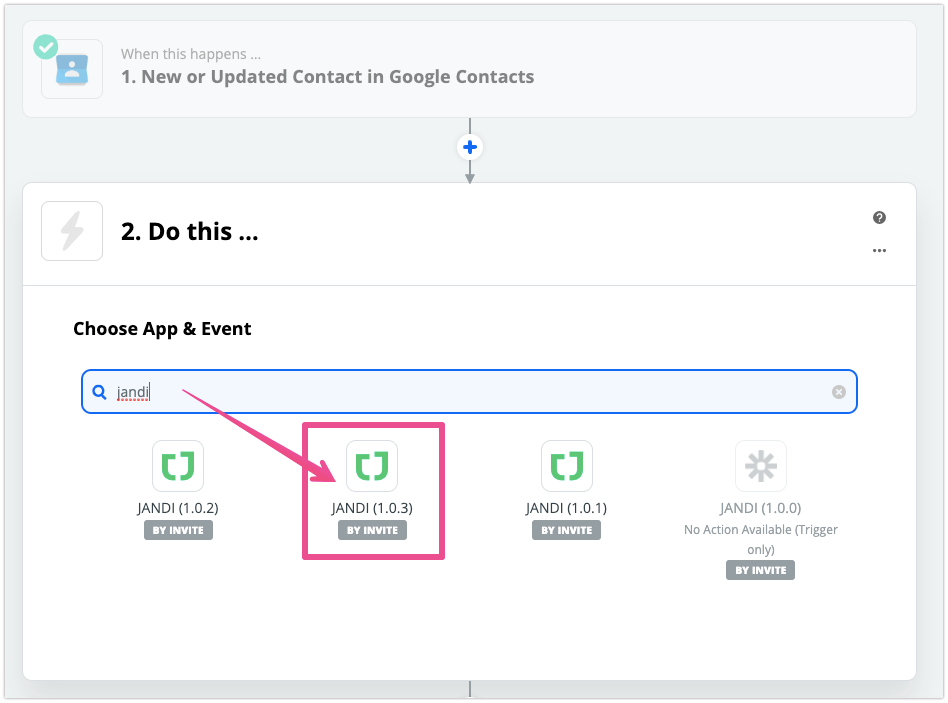The width and height of the screenshot is (948, 703).
Task: Open the three-dots step options menu
Action: point(879,251)
